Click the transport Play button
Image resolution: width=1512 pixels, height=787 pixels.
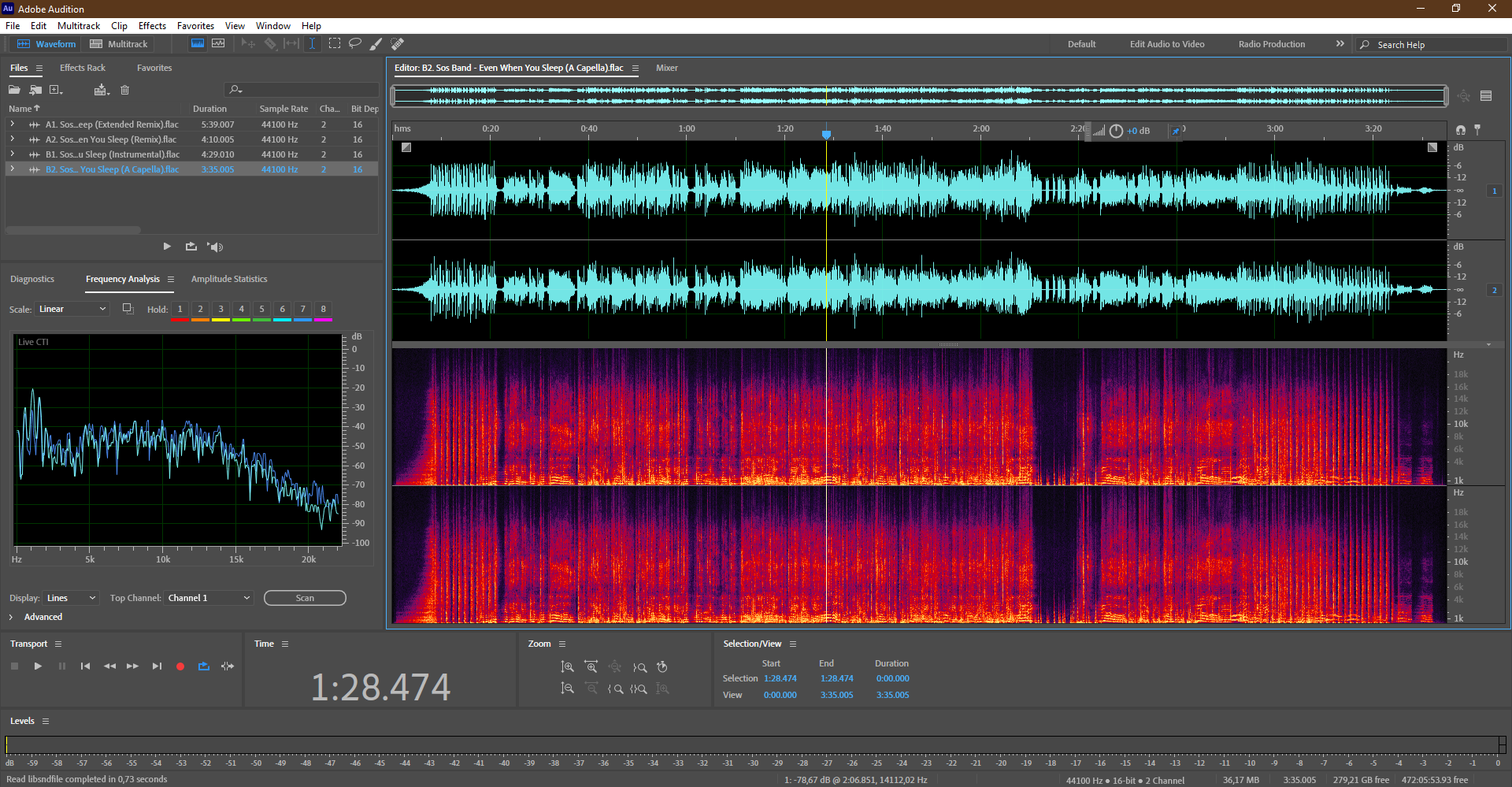38,666
